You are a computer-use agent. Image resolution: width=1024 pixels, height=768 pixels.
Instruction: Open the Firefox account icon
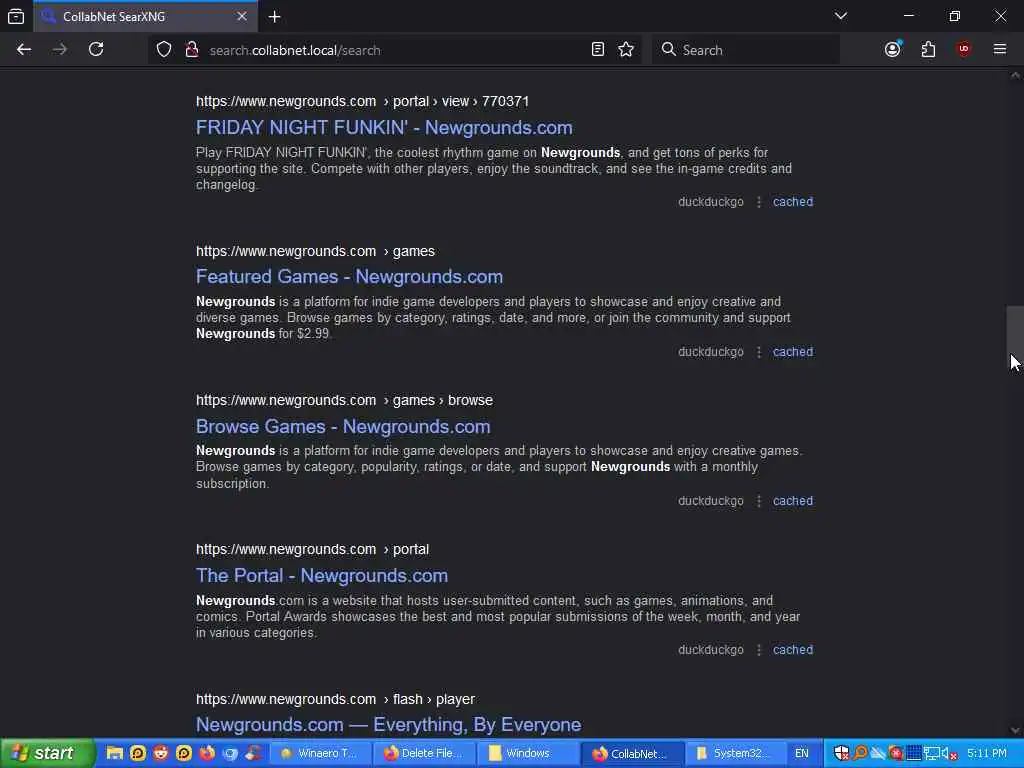pyautogui.click(x=893, y=50)
